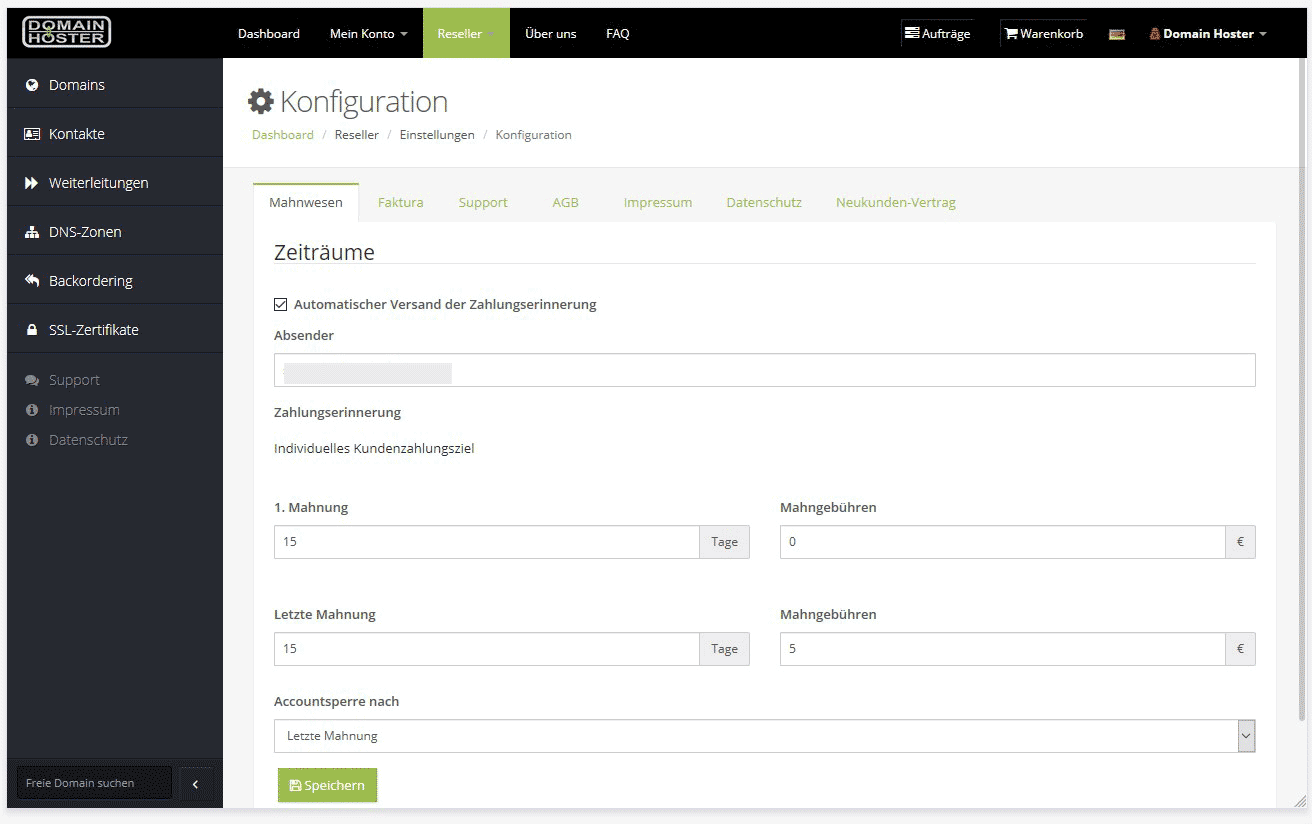This screenshot has height=824, width=1312.
Task: Open FAQ in top navigation
Action: 618,33
